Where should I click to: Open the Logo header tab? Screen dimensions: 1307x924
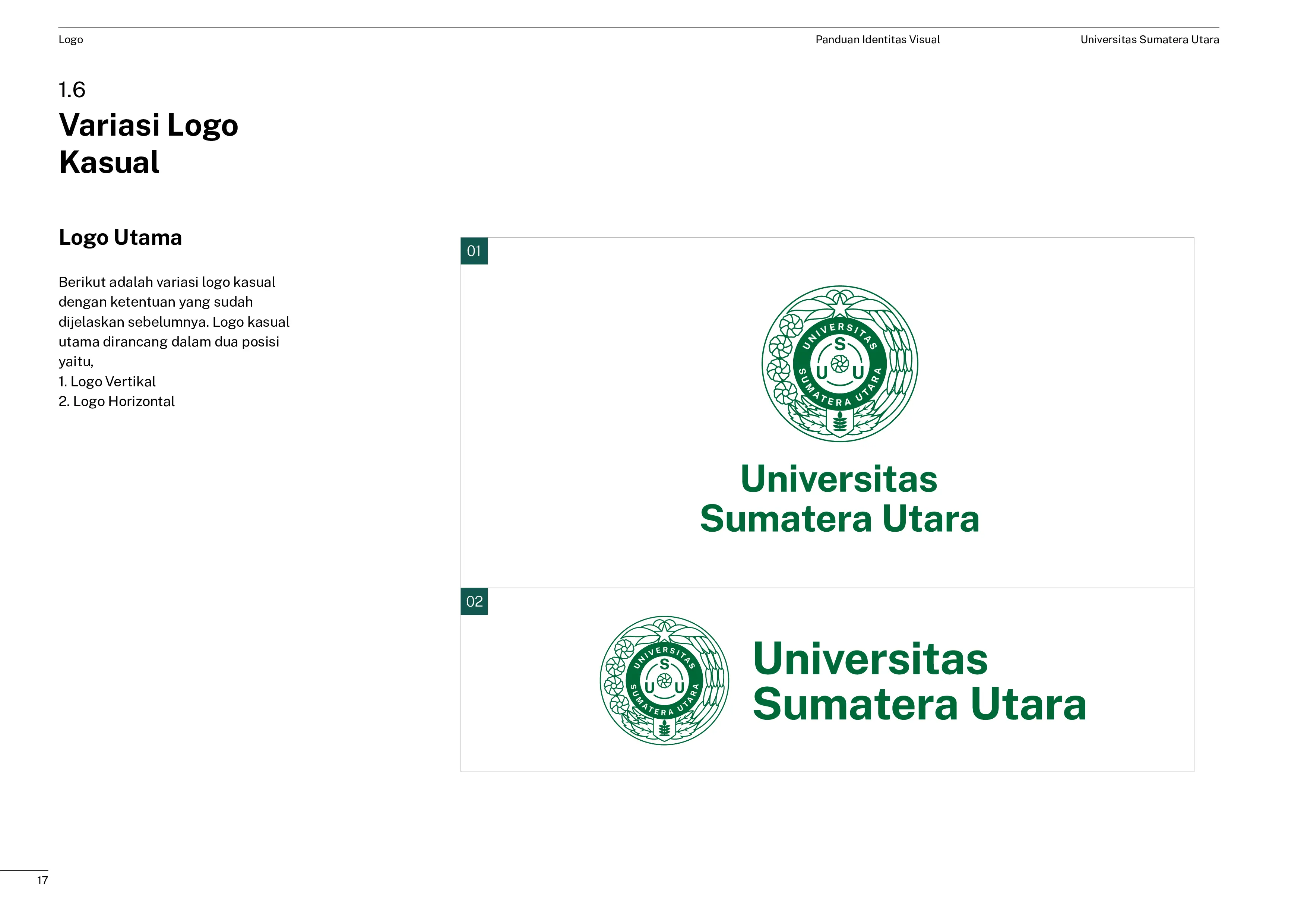coord(71,39)
